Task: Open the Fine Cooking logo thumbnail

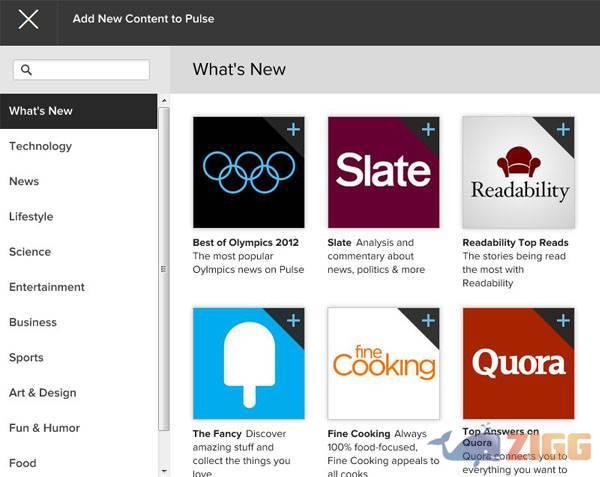Action: click(x=383, y=363)
